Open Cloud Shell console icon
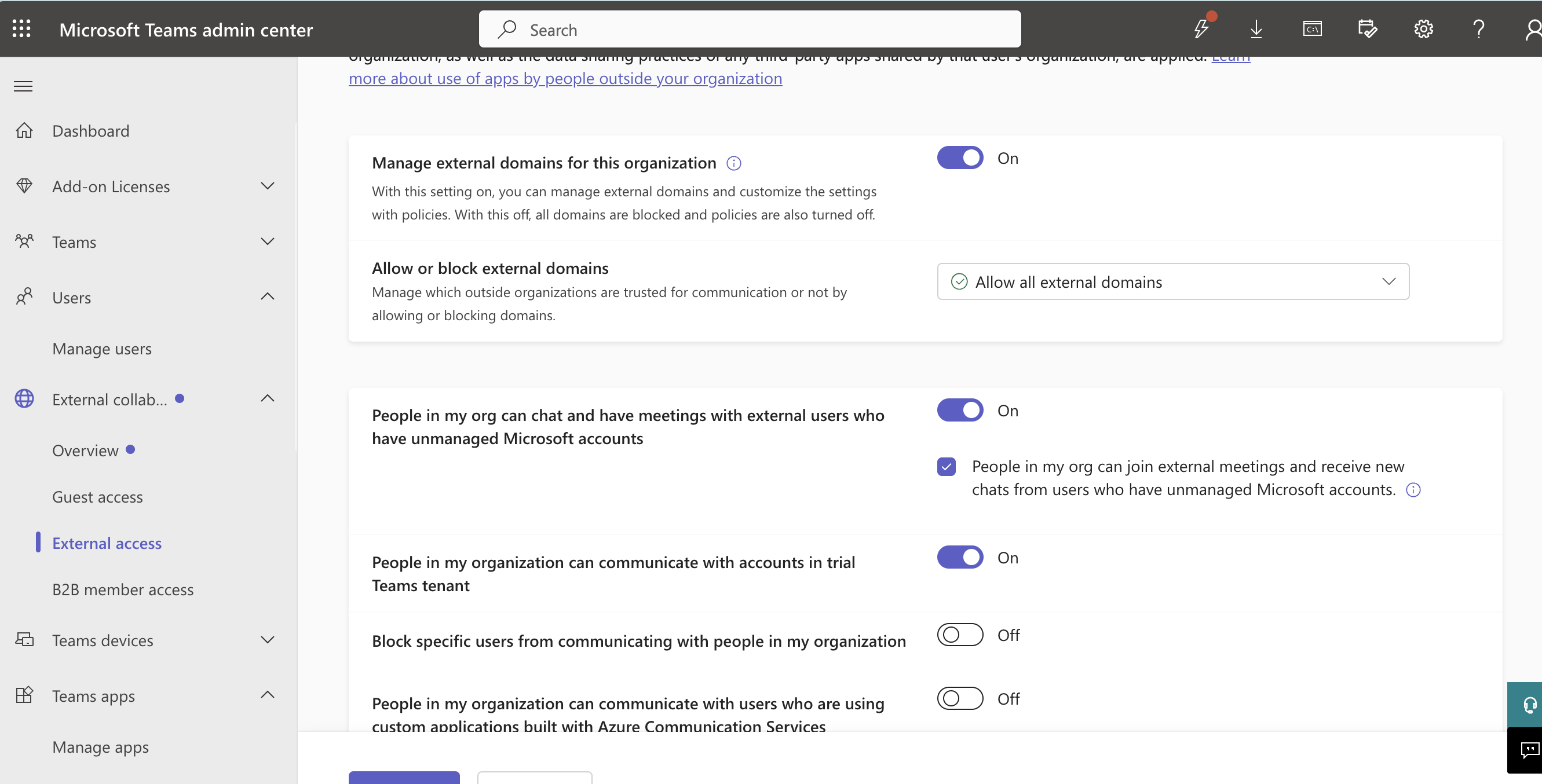 click(1312, 29)
